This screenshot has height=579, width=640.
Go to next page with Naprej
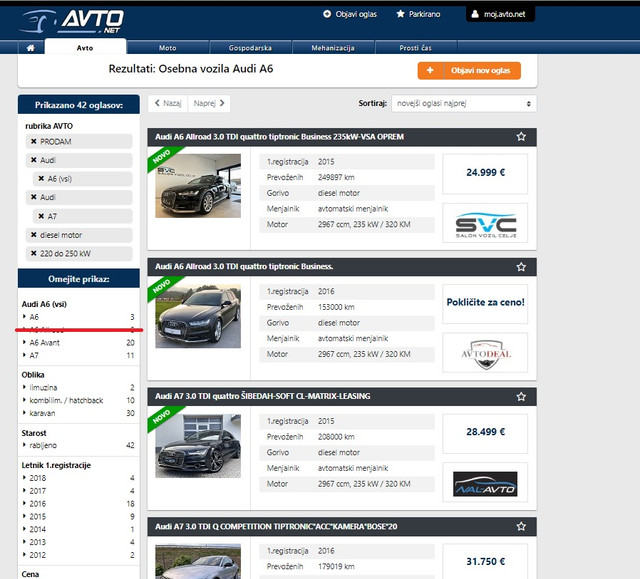tap(209, 103)
